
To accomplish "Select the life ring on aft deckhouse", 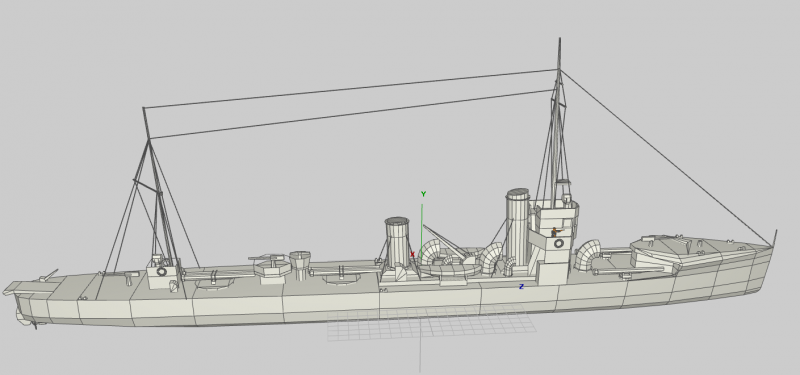I will pyautogui.click(x=162, y=272).
